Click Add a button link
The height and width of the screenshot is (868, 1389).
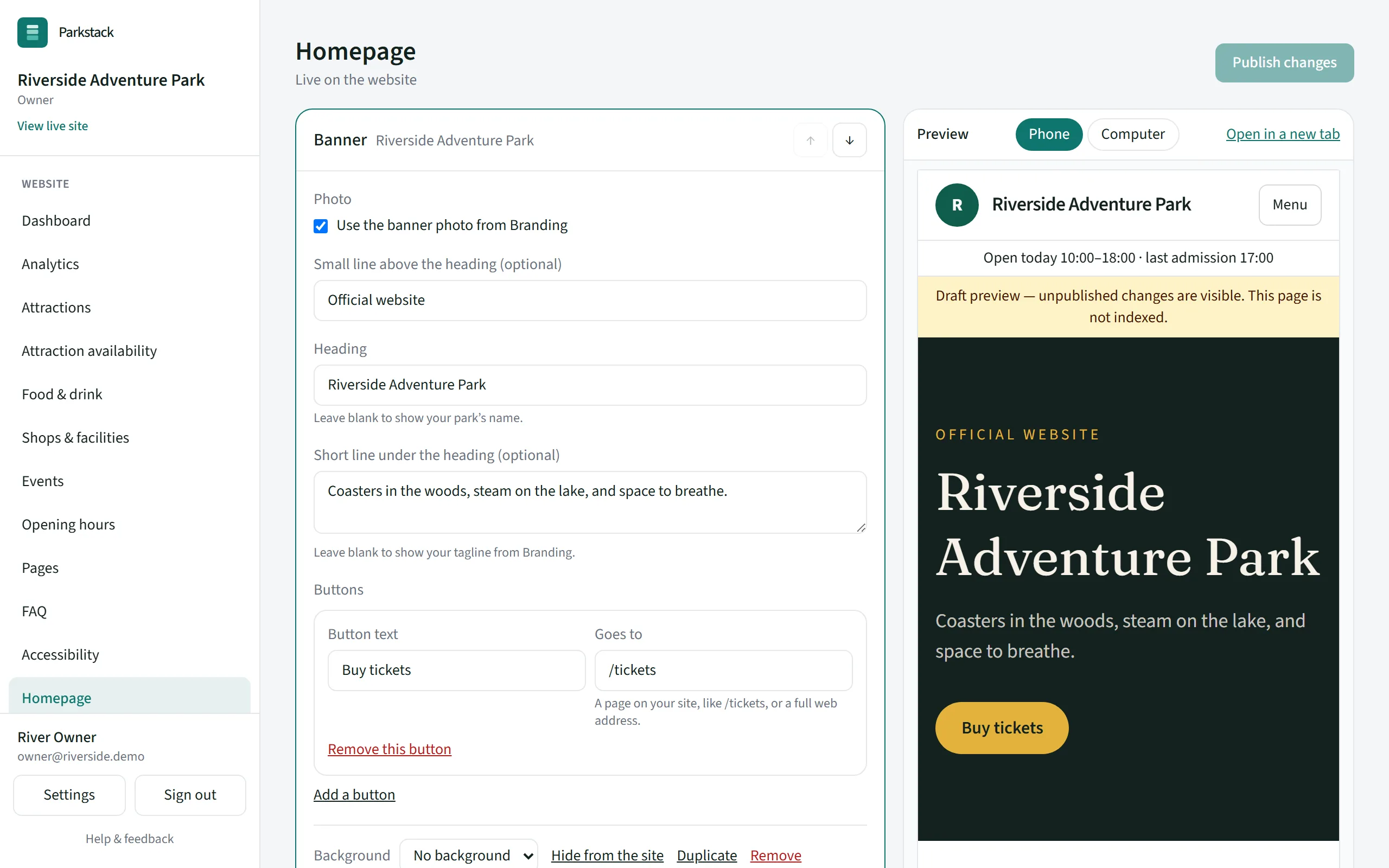click(x=354, y=795)
